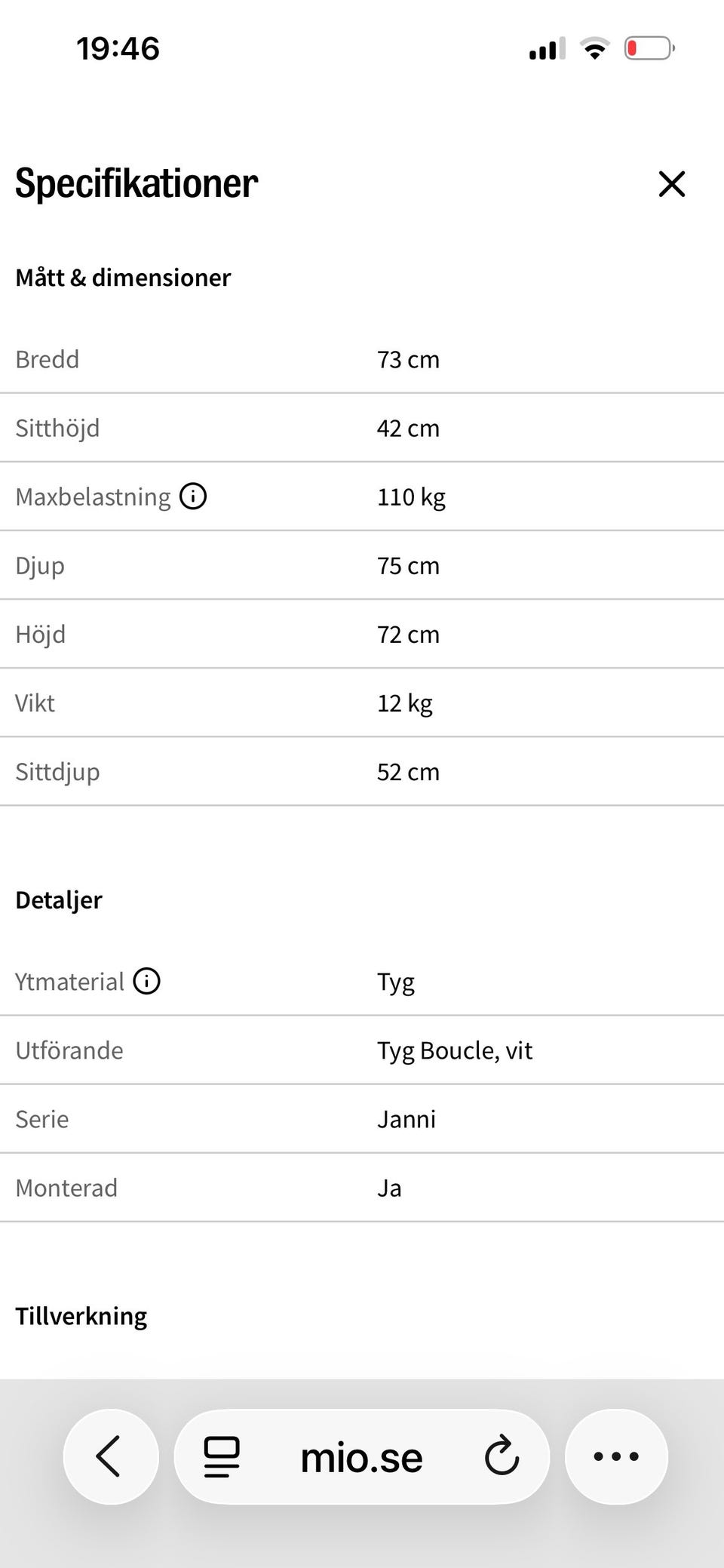Close the Specifikationer panel

[671, 184]
